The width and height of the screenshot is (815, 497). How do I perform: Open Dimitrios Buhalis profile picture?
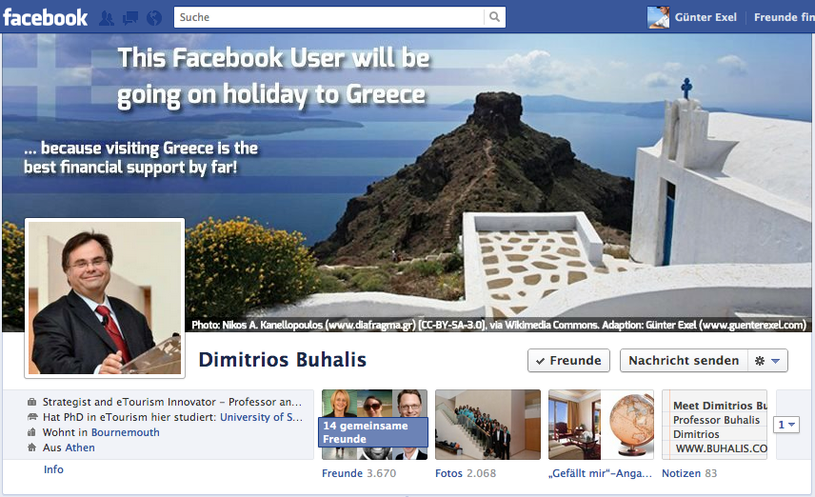105,298
